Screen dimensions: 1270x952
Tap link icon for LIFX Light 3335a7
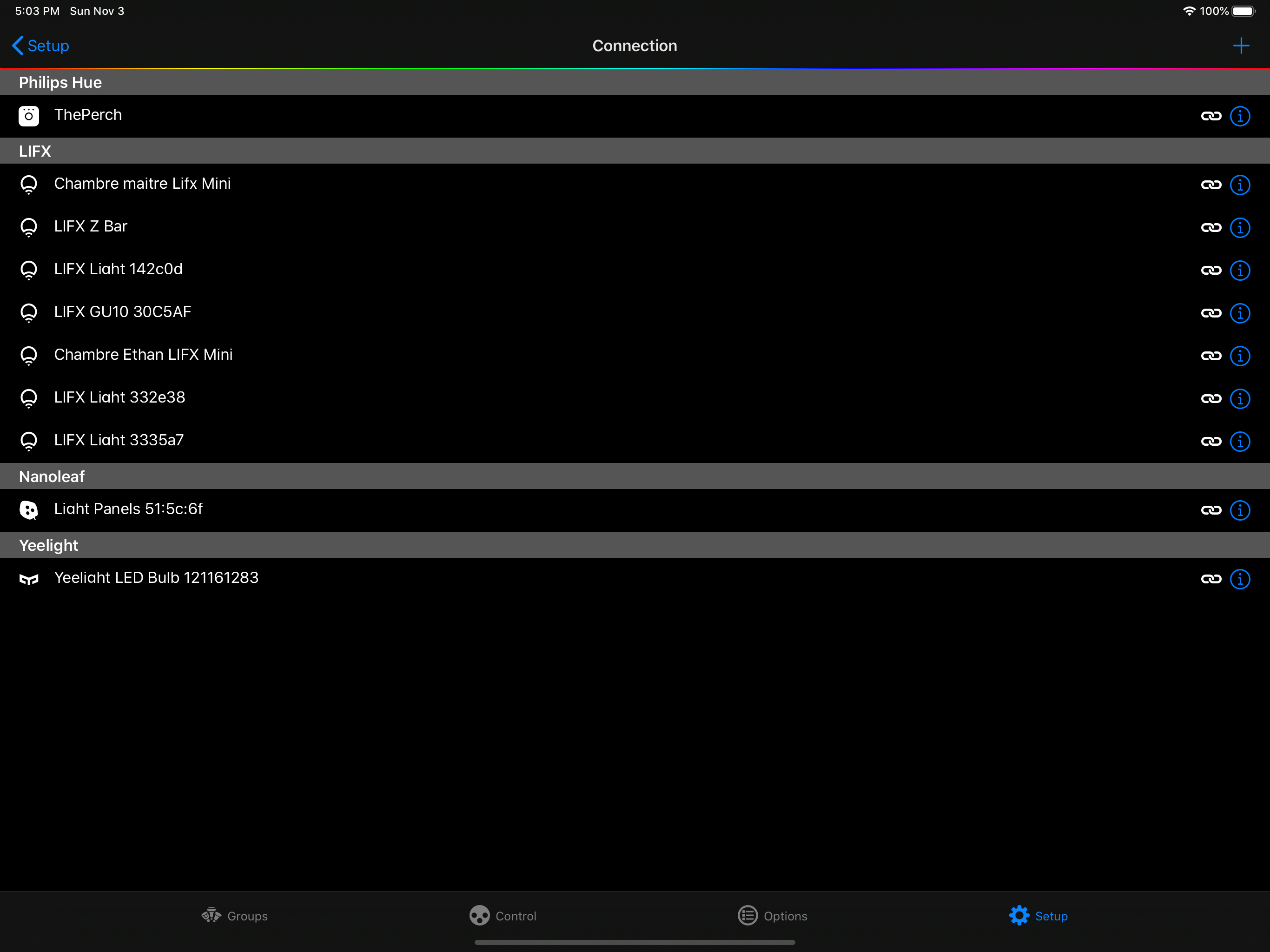click(1211, 442)
